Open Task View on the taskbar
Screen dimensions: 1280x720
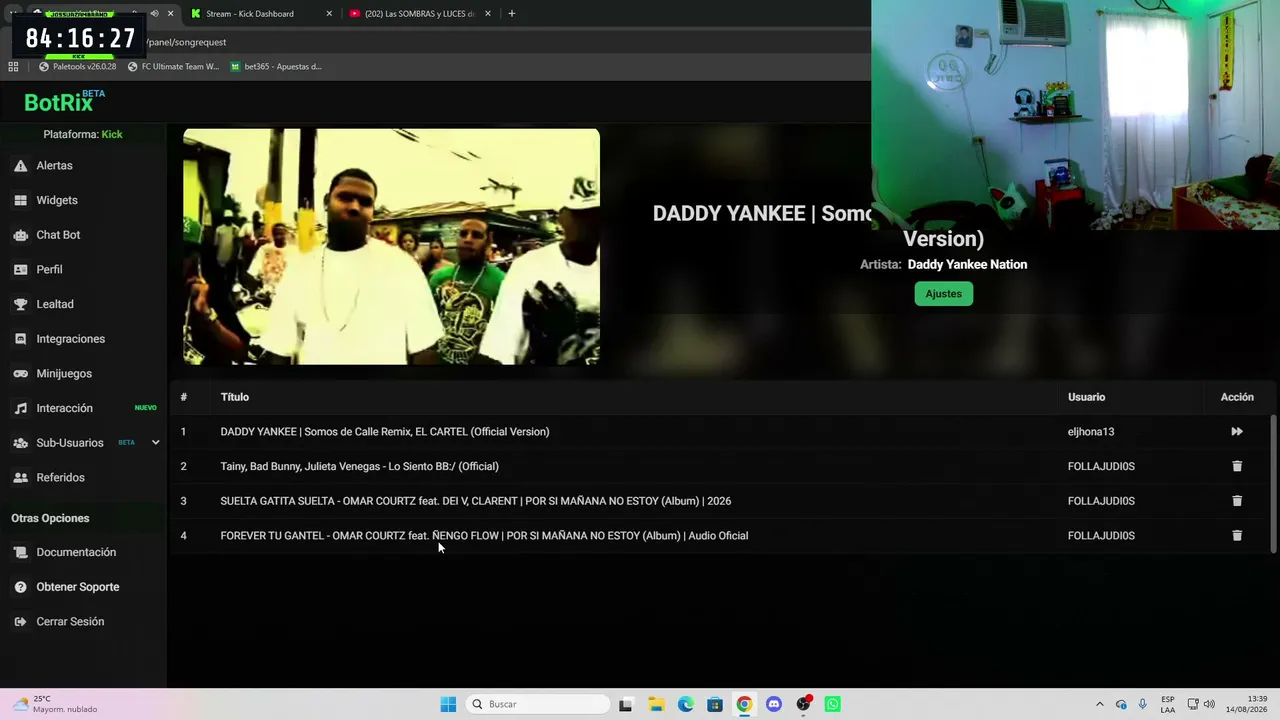625,704
